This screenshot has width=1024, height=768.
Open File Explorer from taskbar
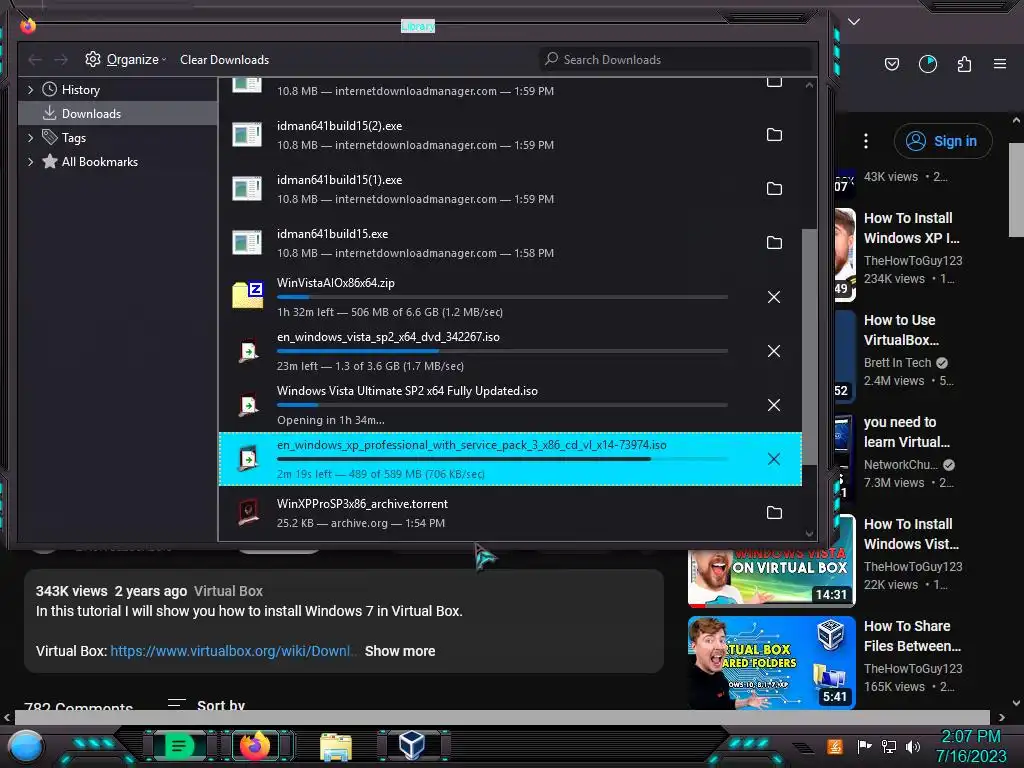click(x=336, y=746)
